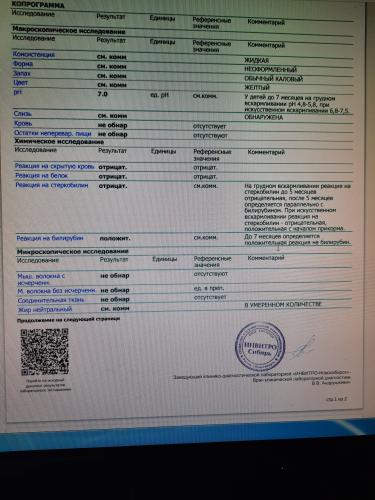Viewport: 375px width, 500px height.
Task: Click the pH test name
Action: coord(18,92)
